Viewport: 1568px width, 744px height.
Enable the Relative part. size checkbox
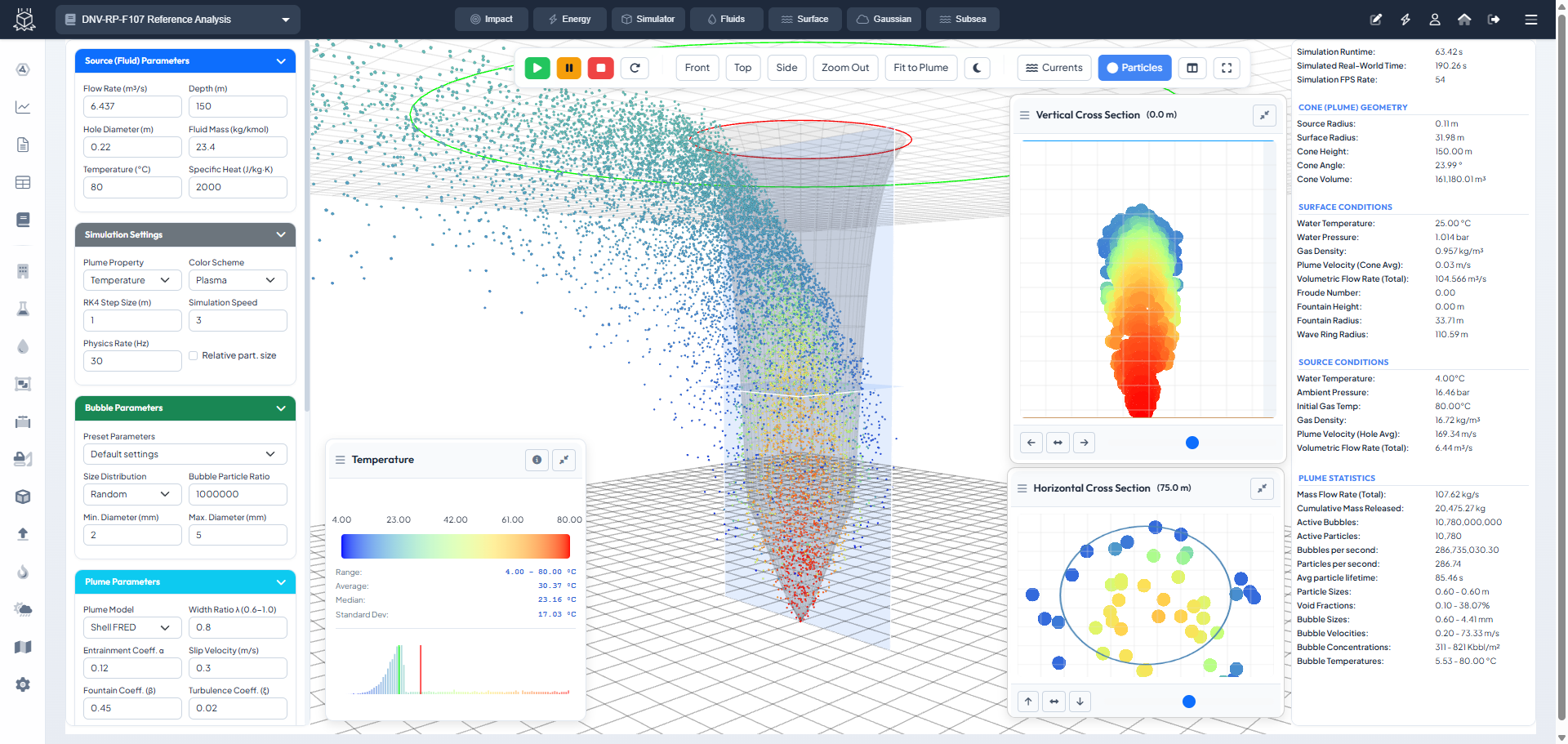click(194, 355)
